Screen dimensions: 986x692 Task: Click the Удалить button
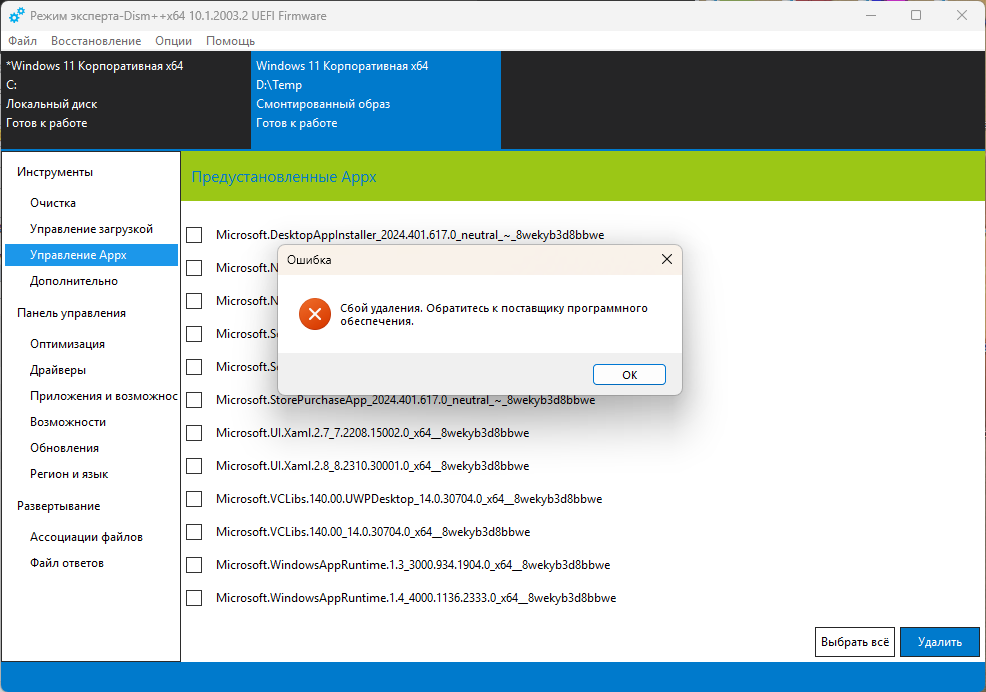939,642
